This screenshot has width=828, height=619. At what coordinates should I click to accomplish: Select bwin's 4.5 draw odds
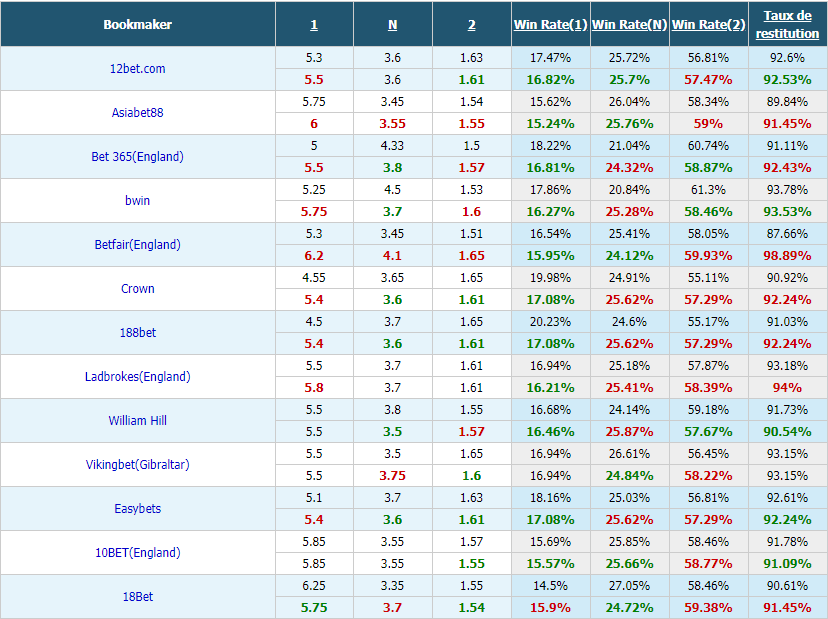(392, 190)
